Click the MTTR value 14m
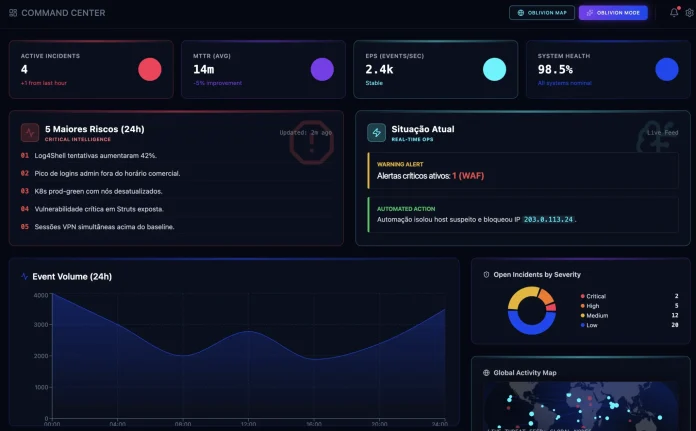This screenshot has width=696, height=431. [x=203, y=69]
